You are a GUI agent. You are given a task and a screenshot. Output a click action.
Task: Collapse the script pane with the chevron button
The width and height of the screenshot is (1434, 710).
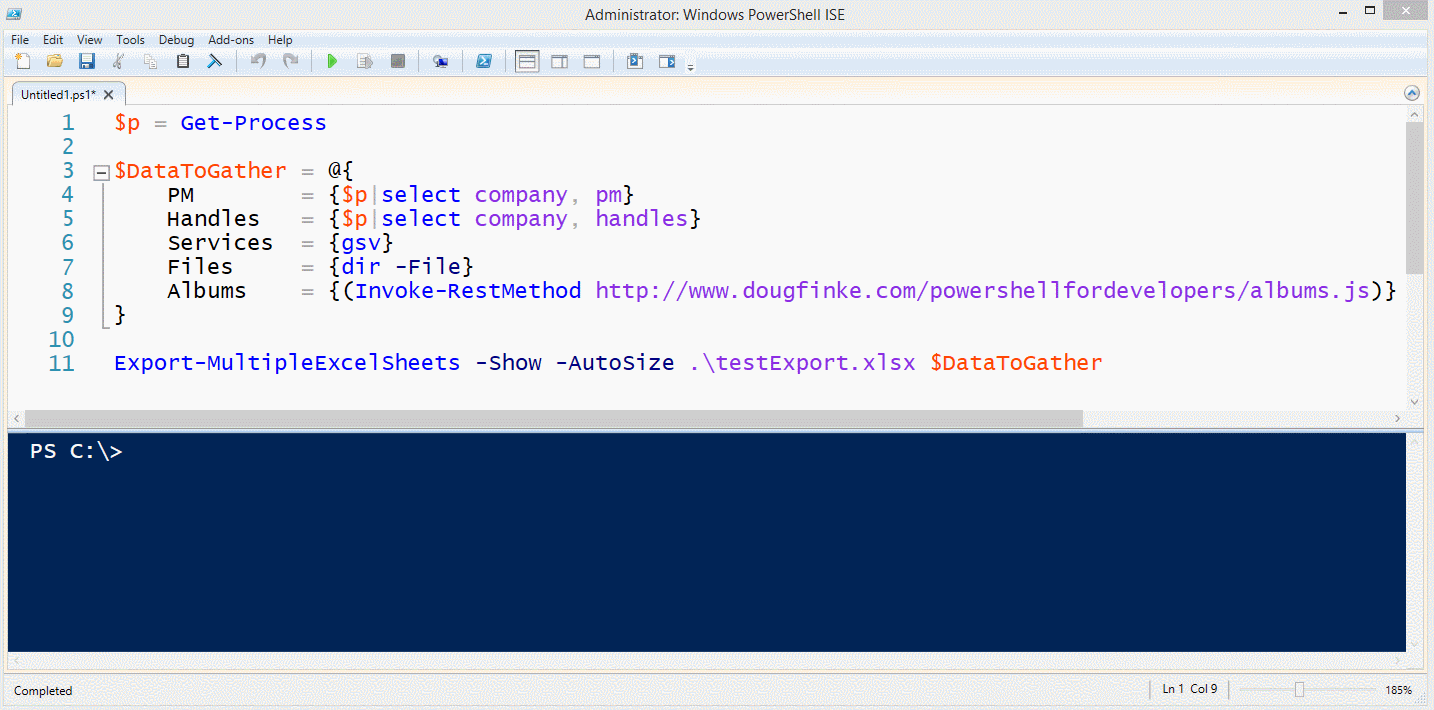[1412, 93]
